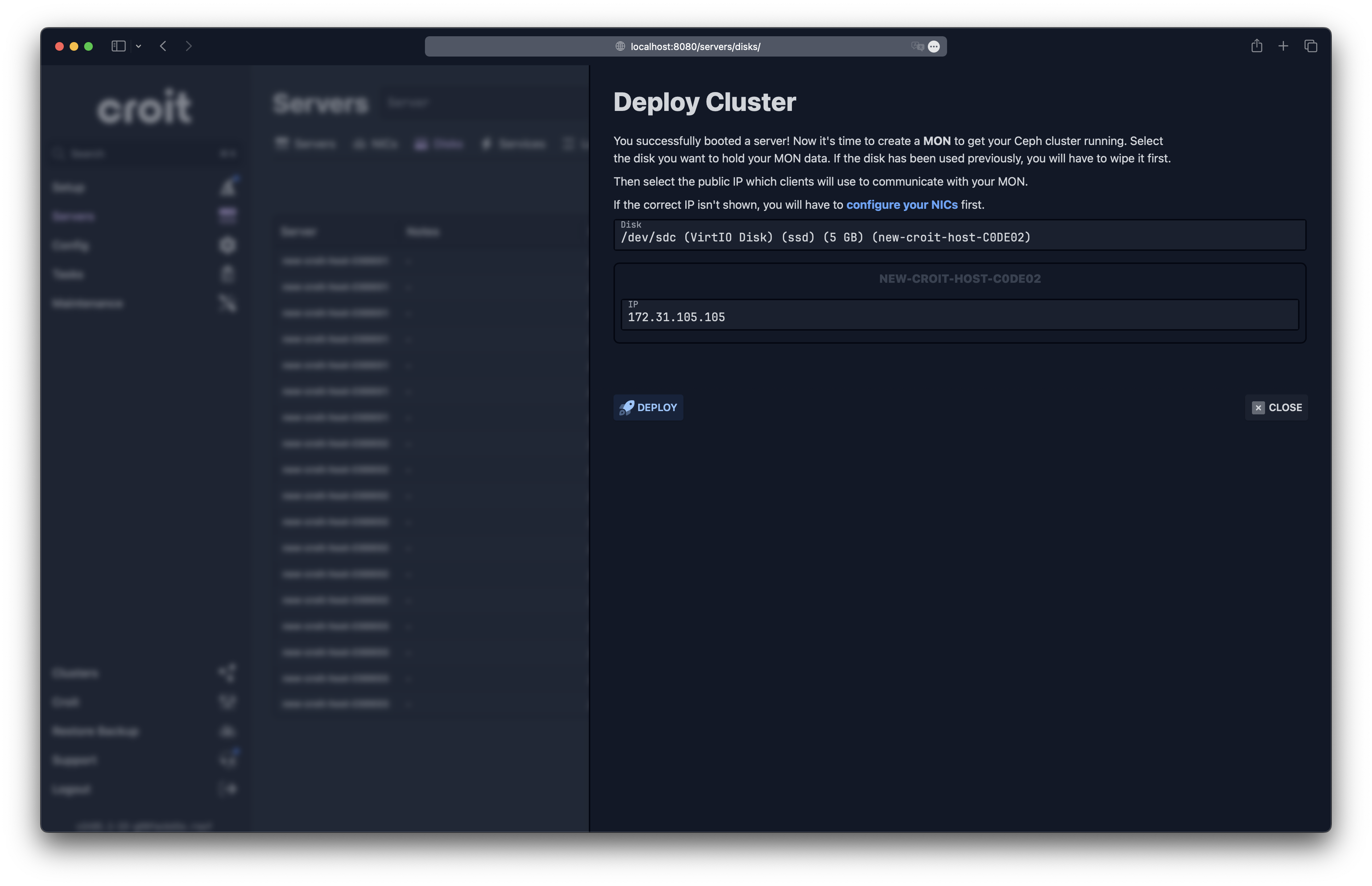
Task: Click the Deploy Cluster heading
Action: tap(704, 102)
